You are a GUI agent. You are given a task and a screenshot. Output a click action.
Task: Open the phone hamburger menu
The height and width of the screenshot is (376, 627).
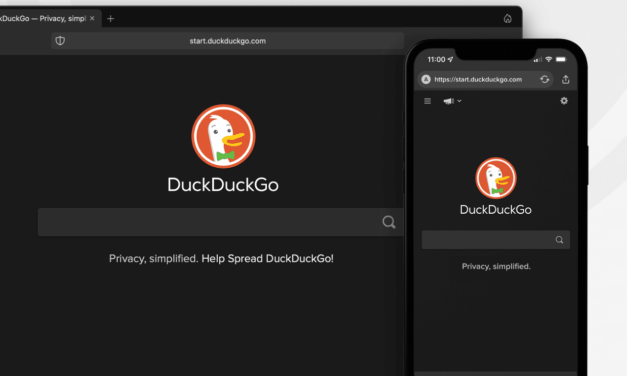[x=427, y=101]
